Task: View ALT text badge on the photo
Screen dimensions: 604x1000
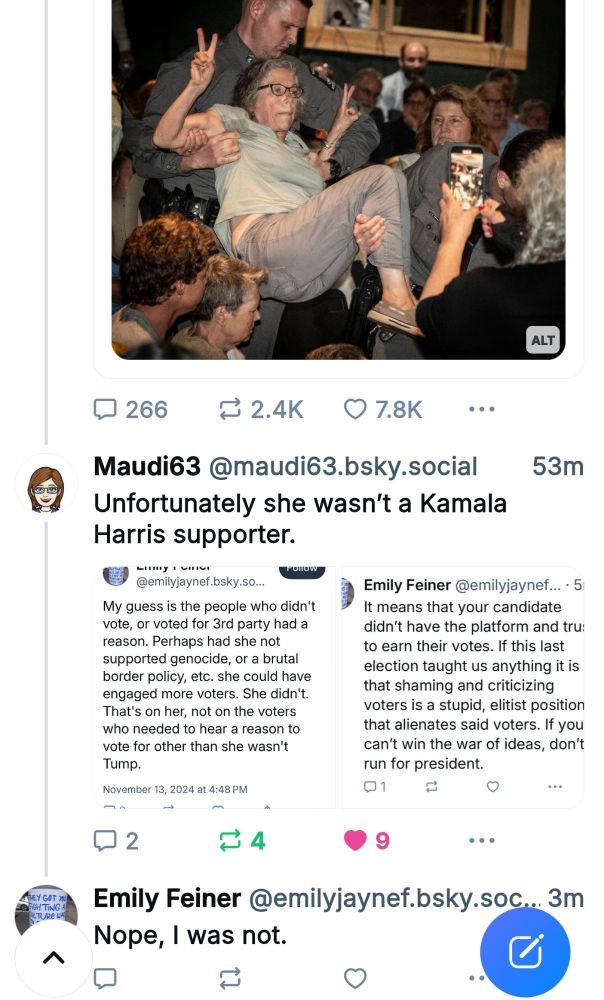Action: [543, 340]
